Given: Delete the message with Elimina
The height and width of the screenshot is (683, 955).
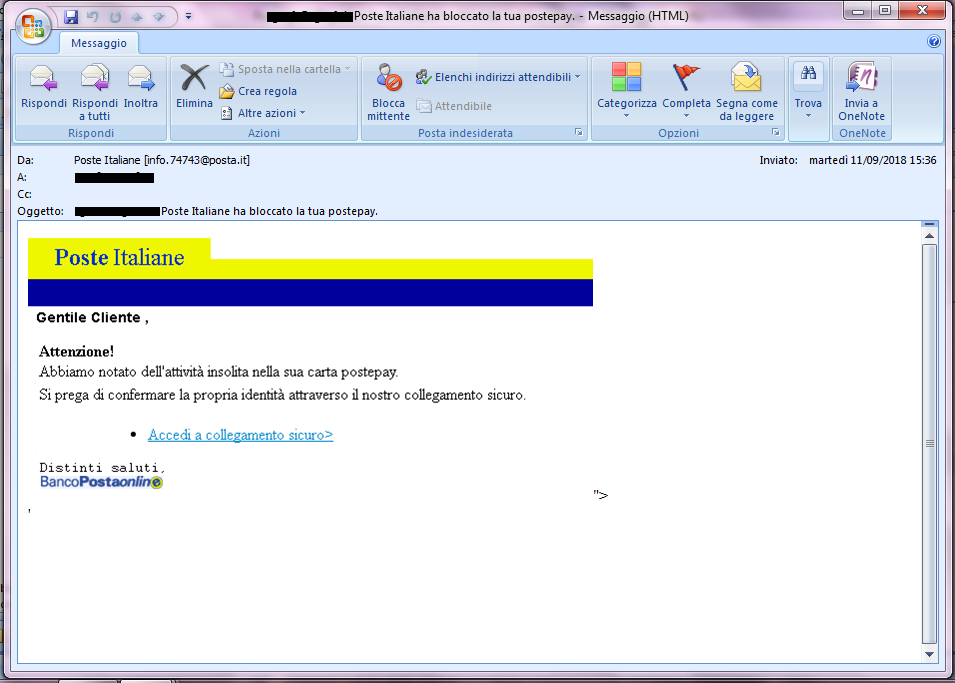Looking at the screenshot, I should [194, 87].
